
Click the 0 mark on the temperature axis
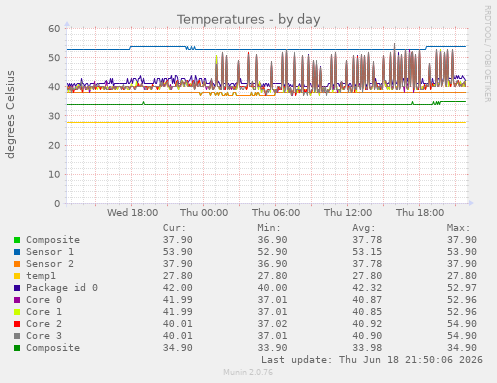click(57, 204)
